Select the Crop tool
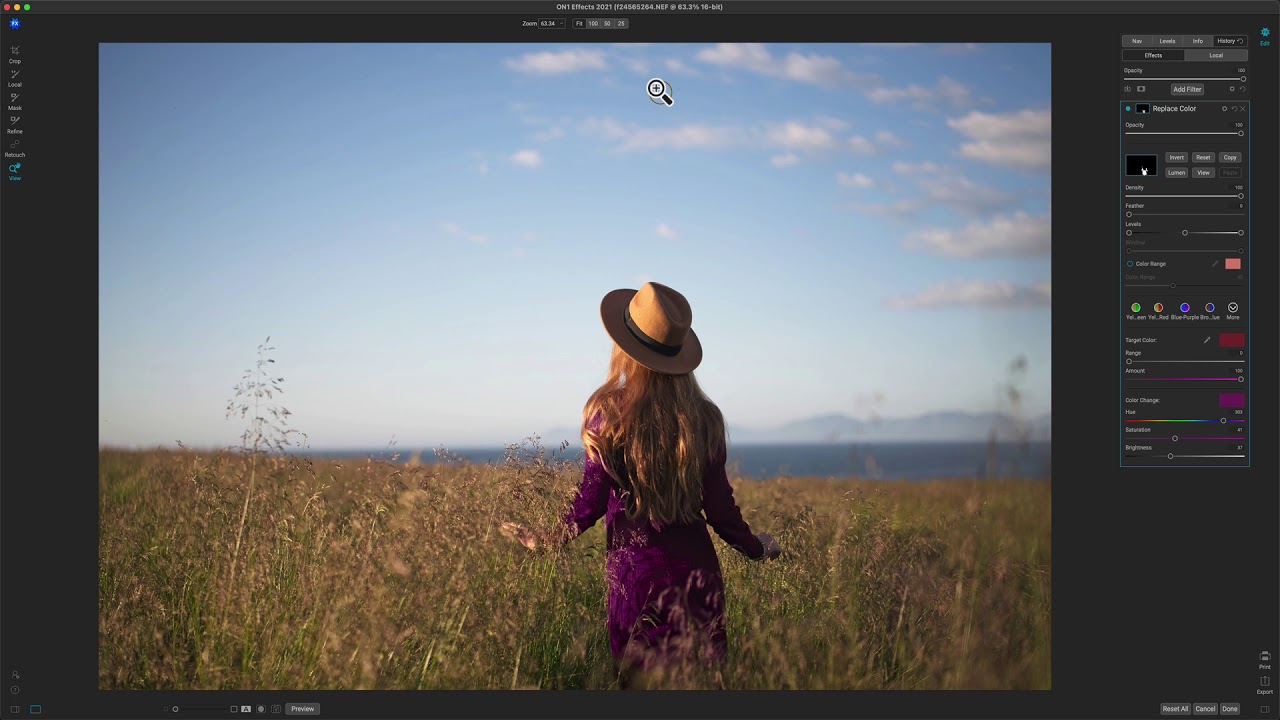Viewport: 1280px width, 720px height. pyautogui.click(x=15, y=54)
